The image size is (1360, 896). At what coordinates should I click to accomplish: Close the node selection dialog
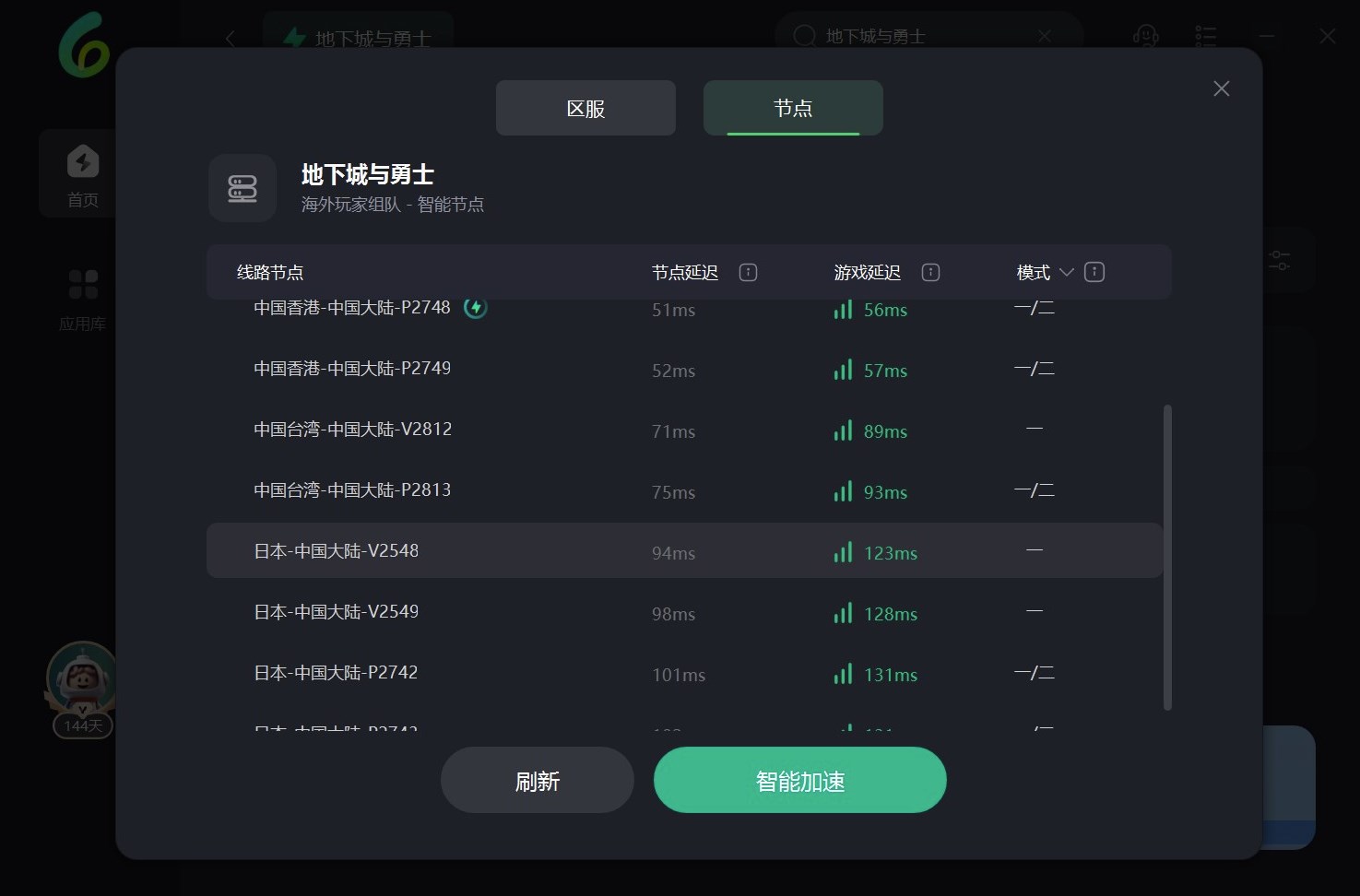tap(1221, 88)
